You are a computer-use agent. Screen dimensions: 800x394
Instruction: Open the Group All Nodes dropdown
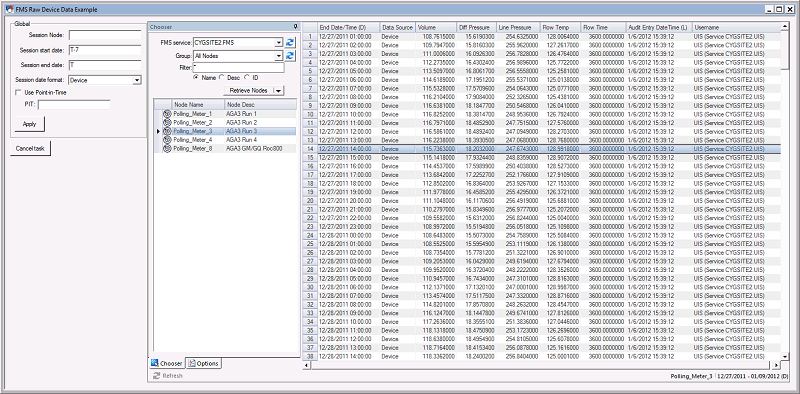click(x=279, y=56)
